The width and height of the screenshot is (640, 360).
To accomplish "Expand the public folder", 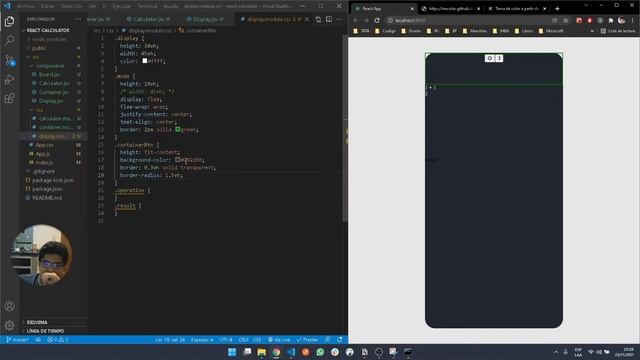I will coord(39,48).
